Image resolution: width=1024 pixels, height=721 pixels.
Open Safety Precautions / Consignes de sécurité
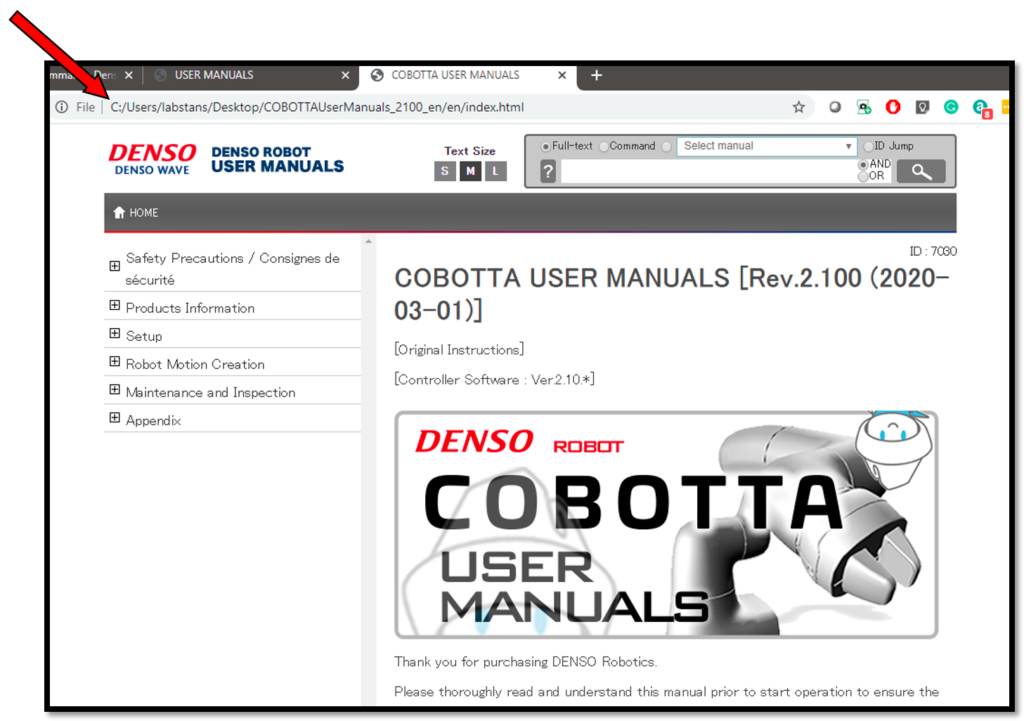232,269
